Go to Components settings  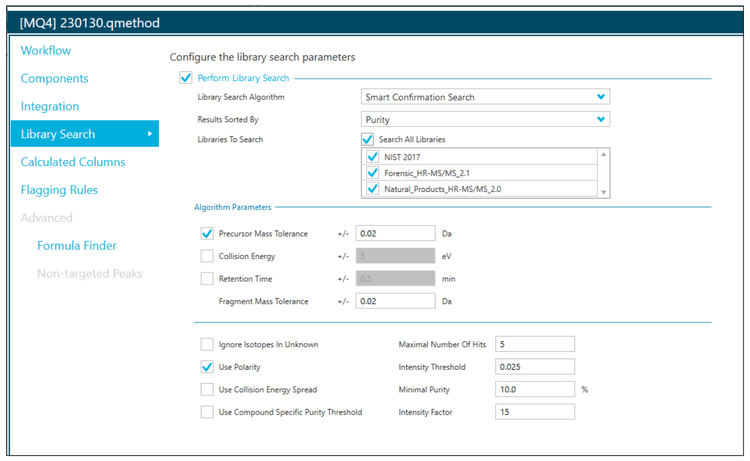[54, 79]
